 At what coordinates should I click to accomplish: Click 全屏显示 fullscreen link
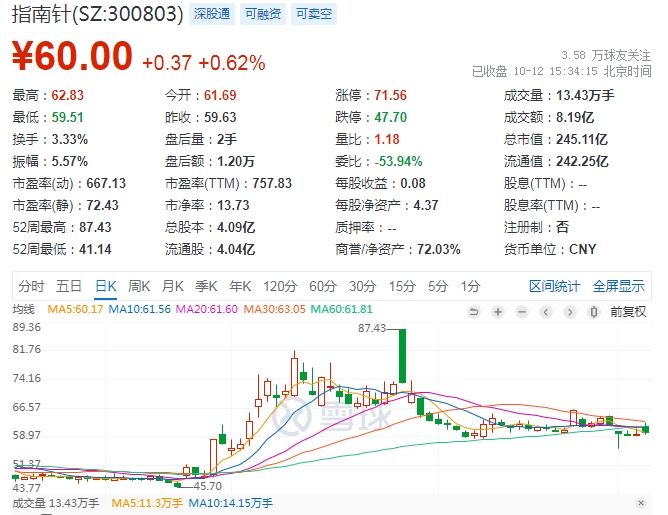click(619, 286)
